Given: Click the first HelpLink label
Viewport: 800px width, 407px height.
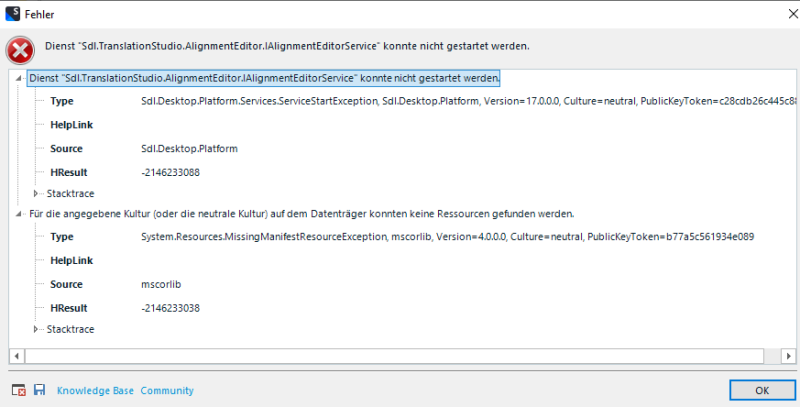Looking at the screenshot, I should (71, 125).
